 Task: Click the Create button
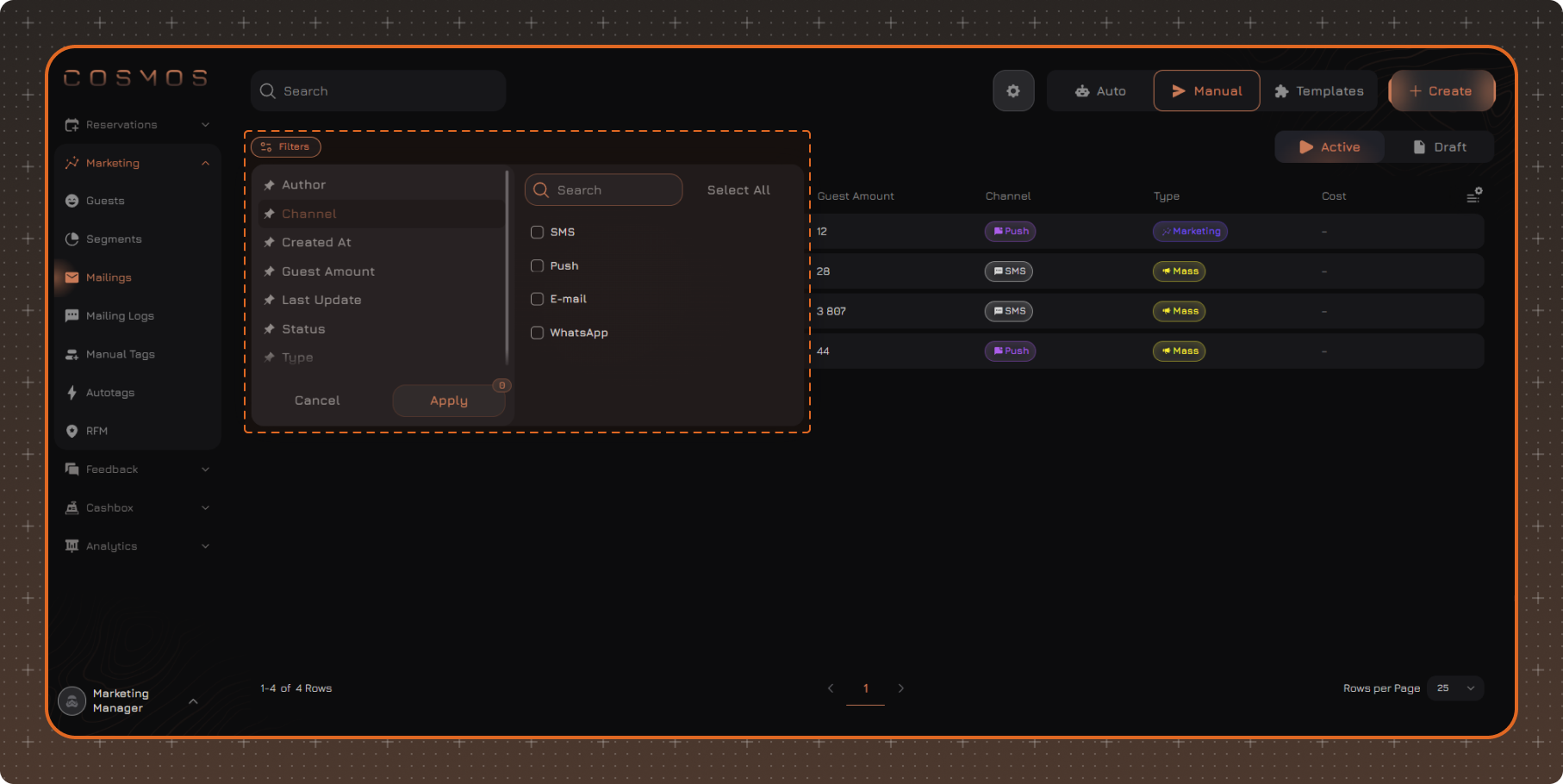[1442, 91]
